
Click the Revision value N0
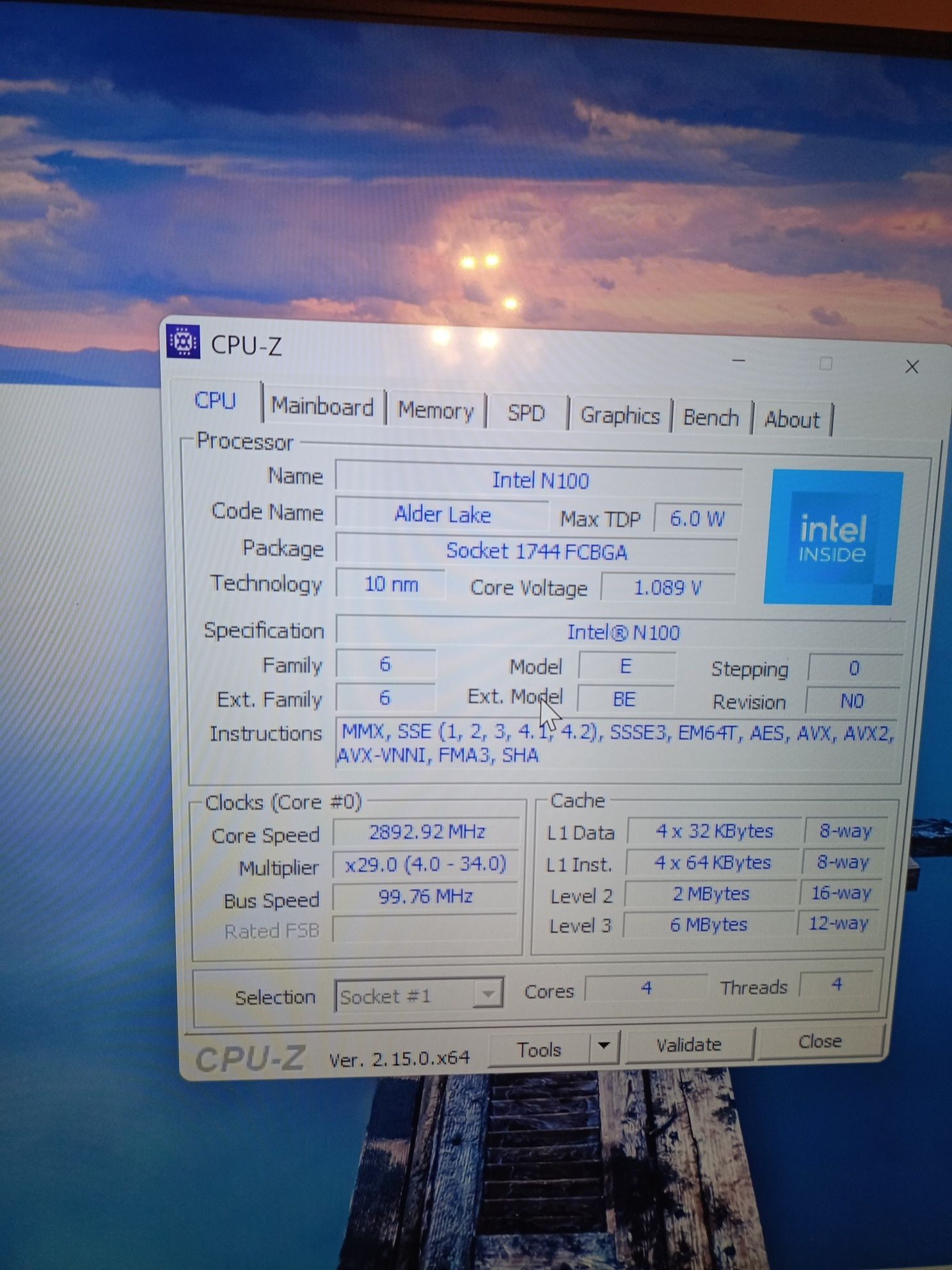click(853, 701)
